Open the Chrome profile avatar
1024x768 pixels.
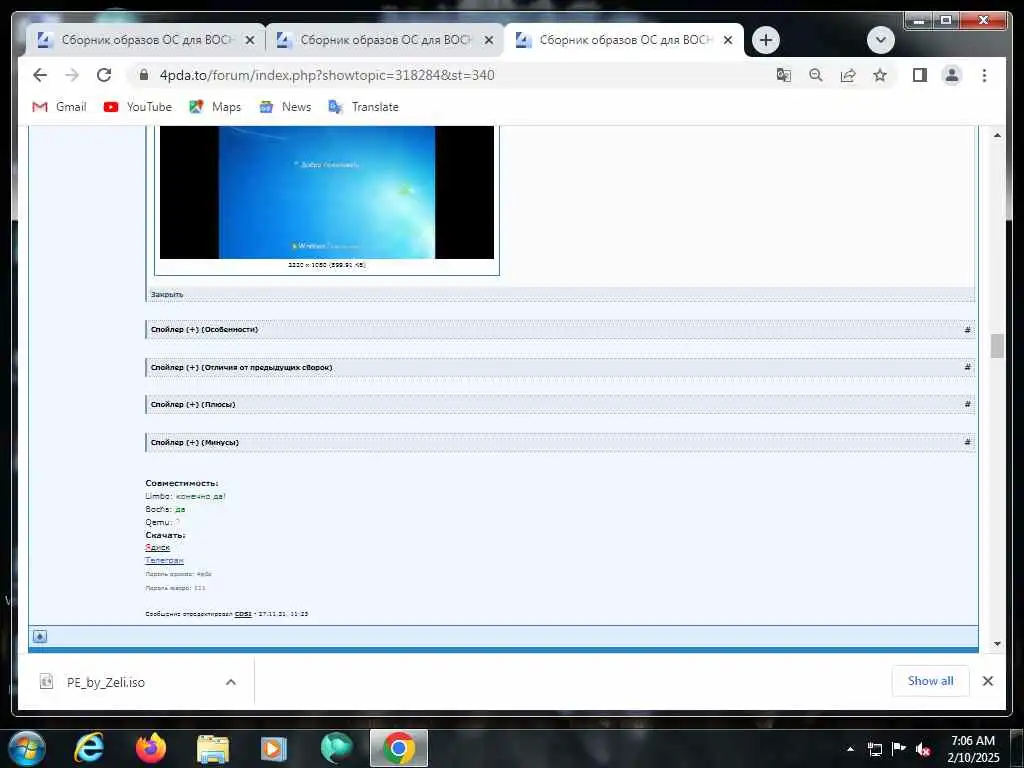coord(952,75)
